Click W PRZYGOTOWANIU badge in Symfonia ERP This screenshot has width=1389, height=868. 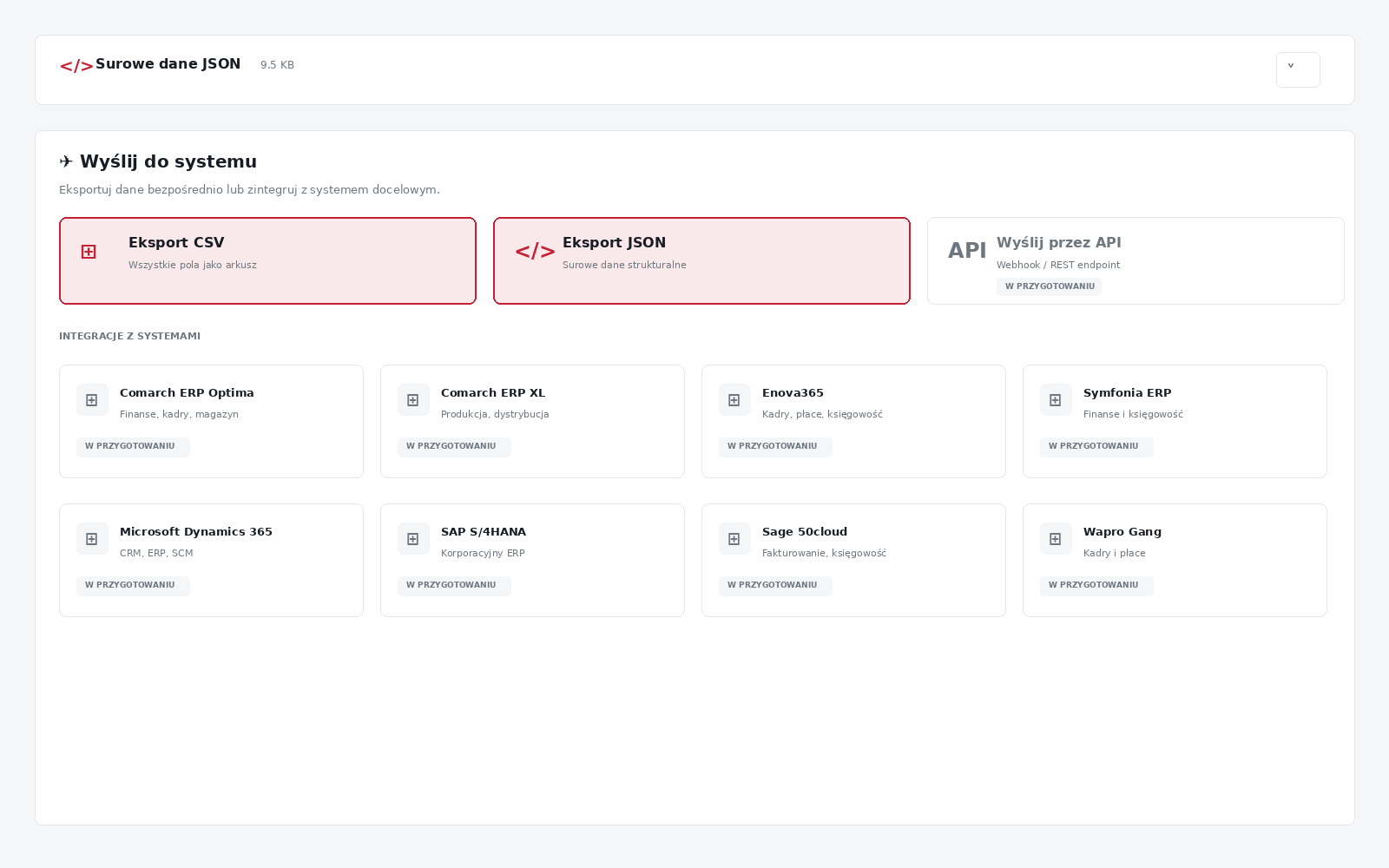tap(1096, 446)
